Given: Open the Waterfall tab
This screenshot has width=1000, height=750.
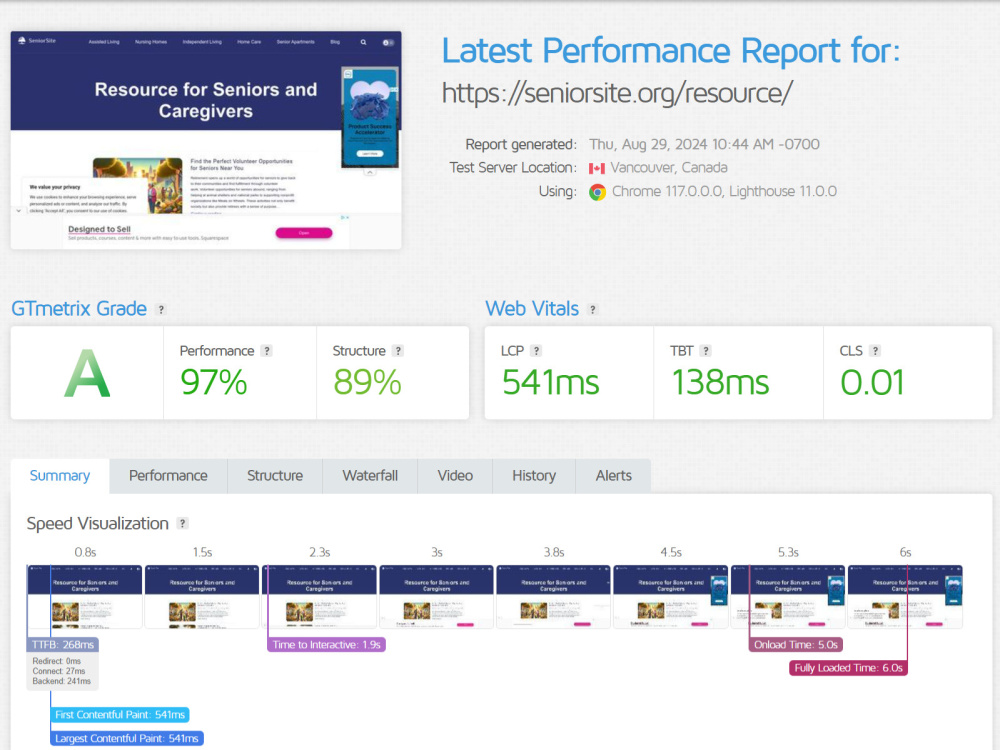Looking at the screenshot, I should point(370,476).
